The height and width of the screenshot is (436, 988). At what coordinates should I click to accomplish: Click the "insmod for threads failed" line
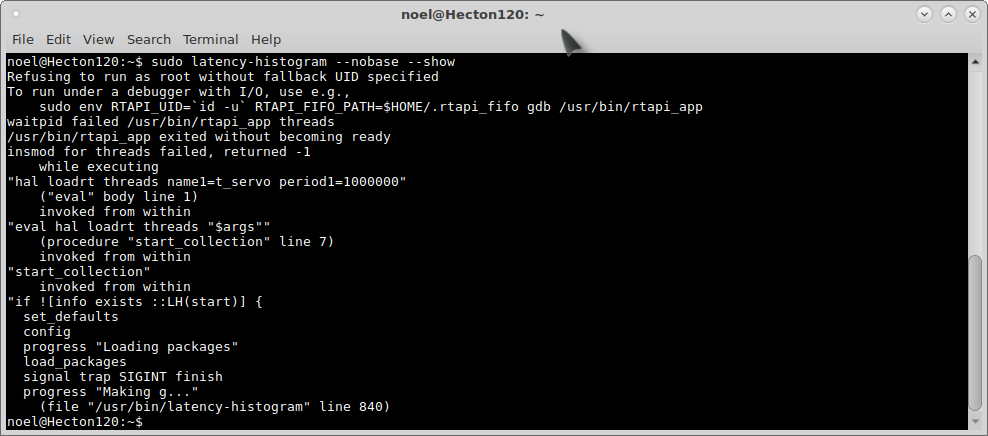click(158, 152)
